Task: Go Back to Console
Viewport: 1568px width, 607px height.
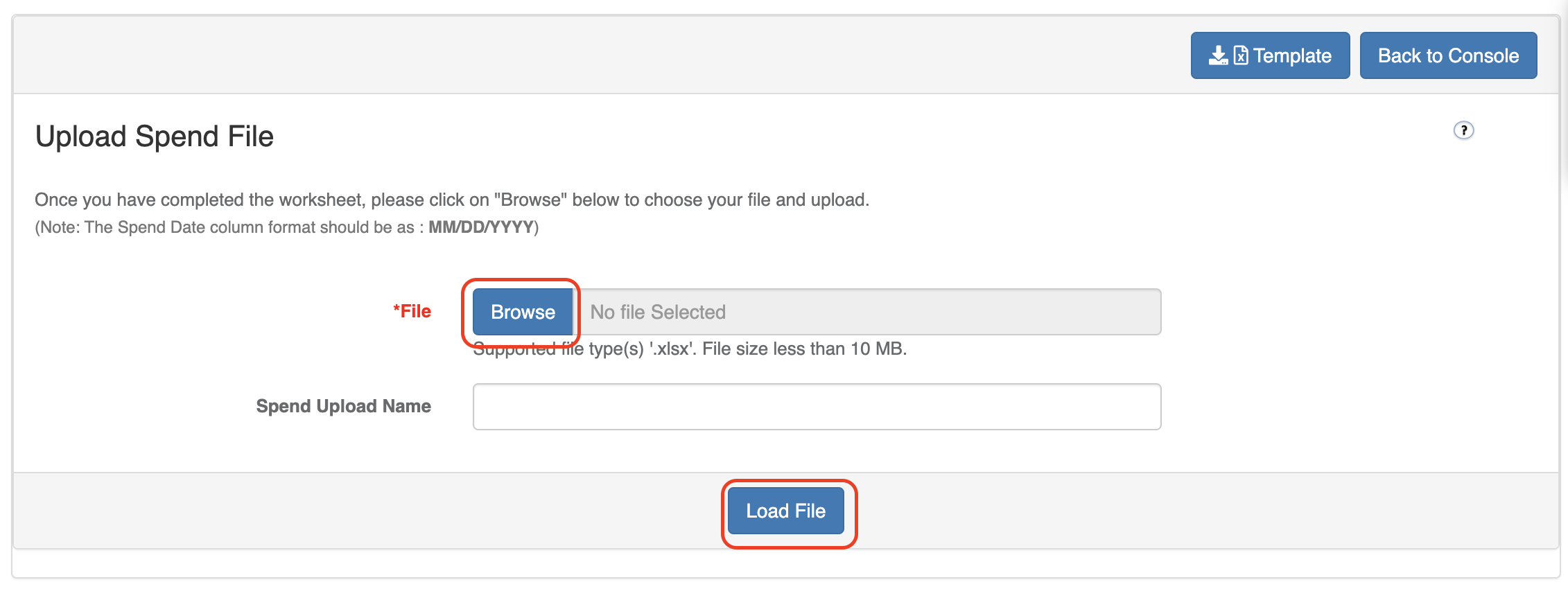Action: (x=1448, y=55)
